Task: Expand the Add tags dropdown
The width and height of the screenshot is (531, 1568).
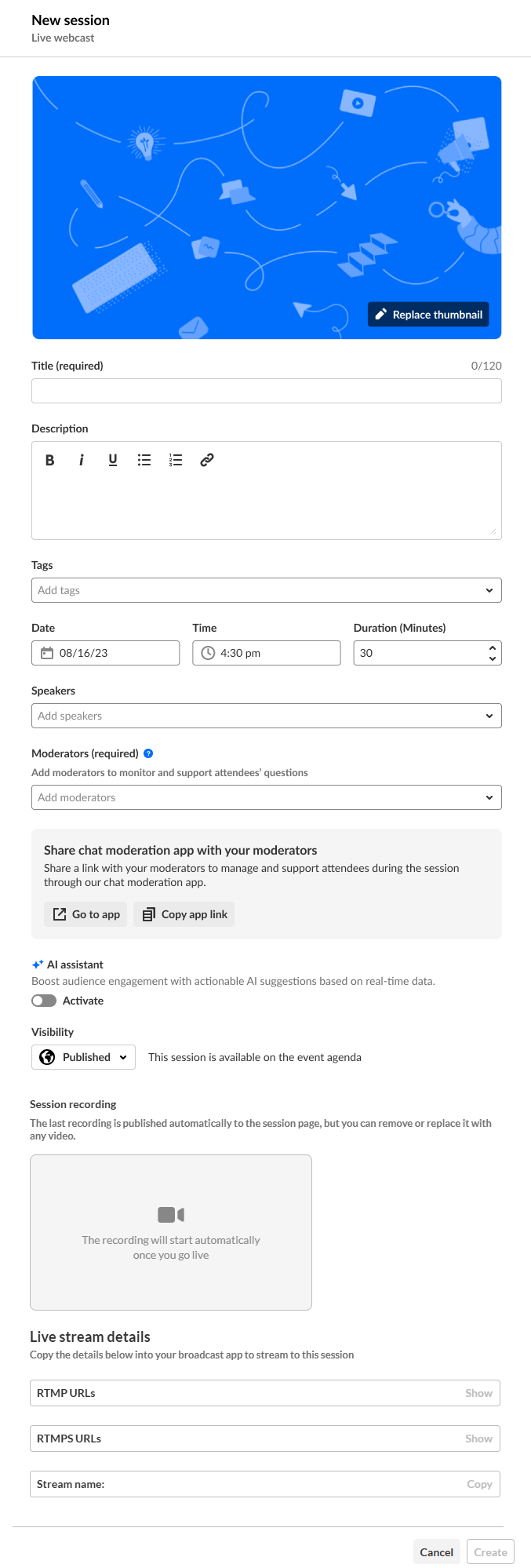Action: coord(489,590)
